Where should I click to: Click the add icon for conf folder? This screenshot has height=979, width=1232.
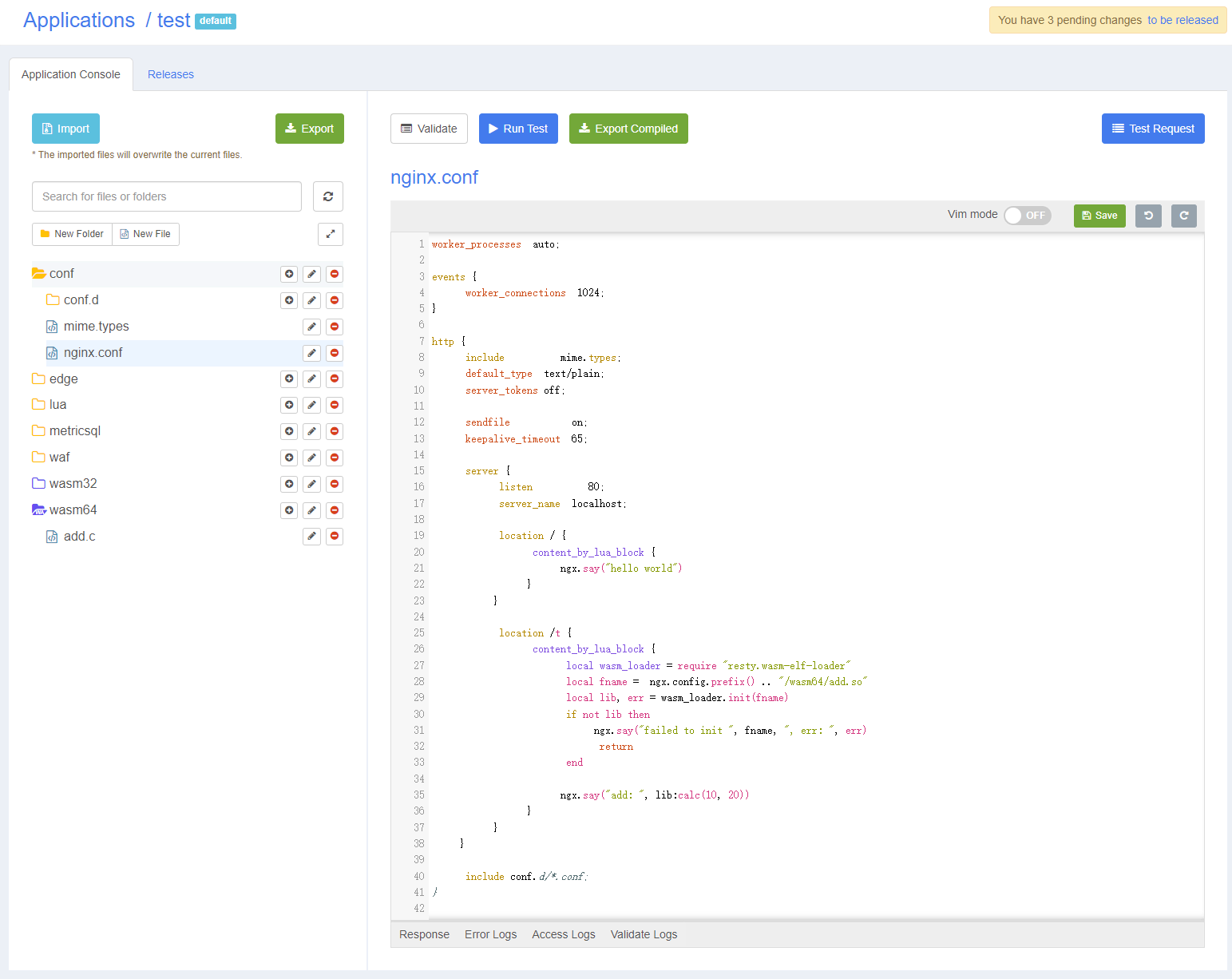pyautogui.click(x=289, y=274)
